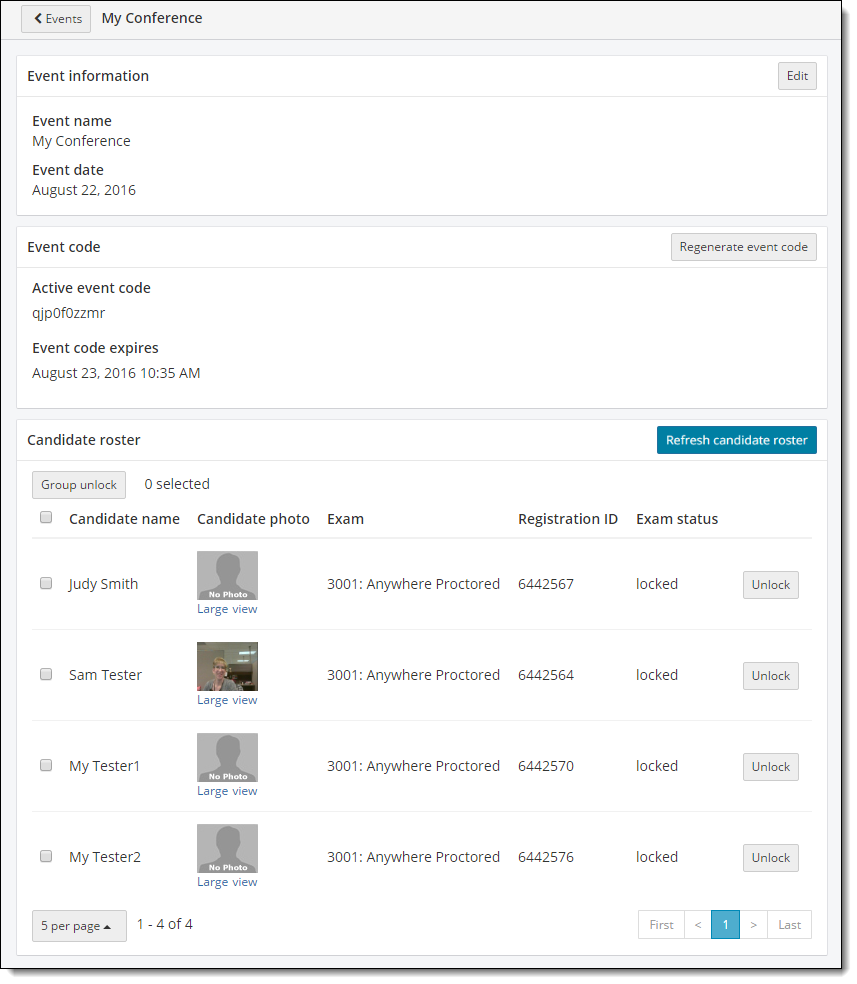Regenerate the event code

pos(743,247)
